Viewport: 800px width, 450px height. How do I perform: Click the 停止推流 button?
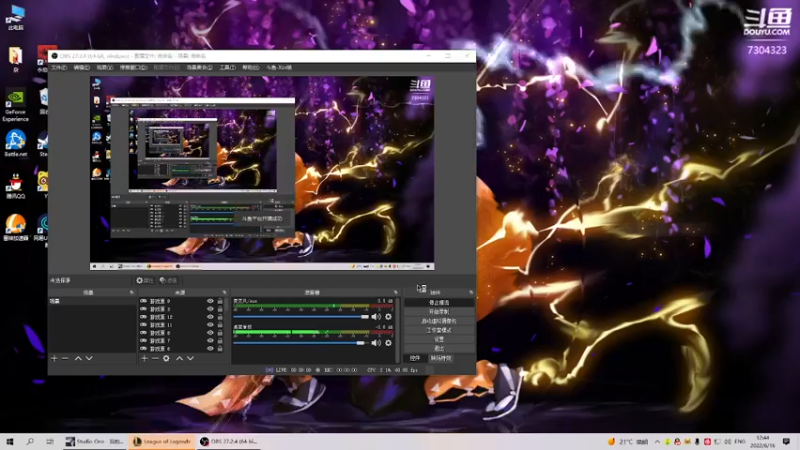pyautogui.click(x=439, y=303)
